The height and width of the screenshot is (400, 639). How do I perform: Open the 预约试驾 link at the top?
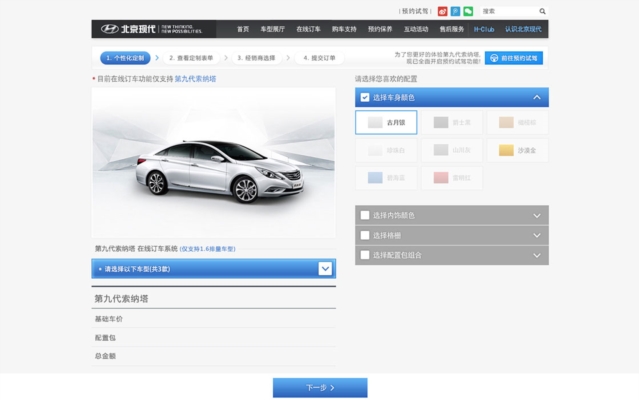click(415, 11)
